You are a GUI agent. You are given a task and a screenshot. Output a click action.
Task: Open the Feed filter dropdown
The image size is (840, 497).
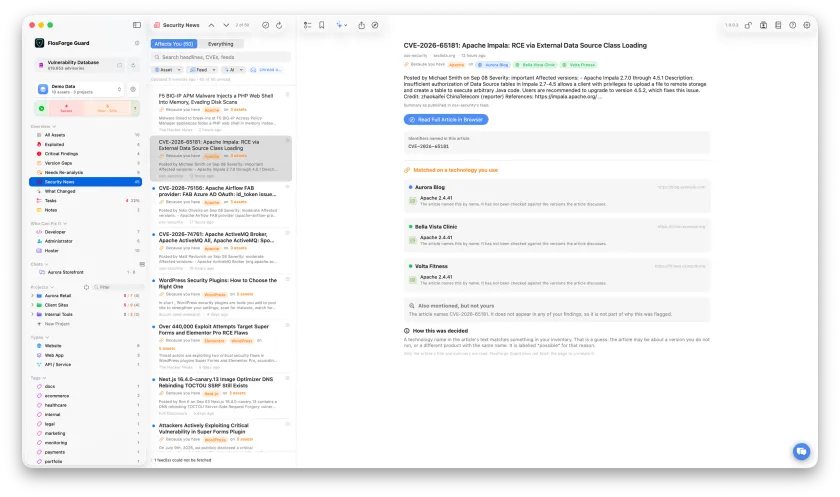pos(201,70)
